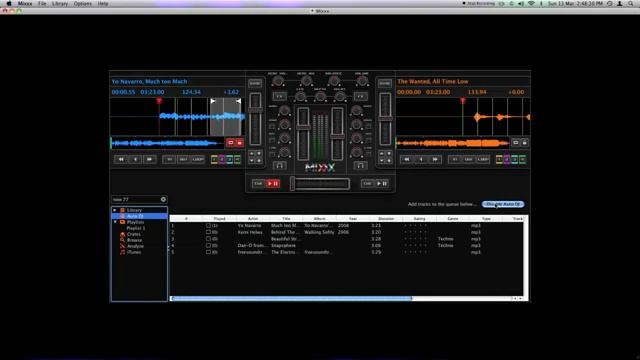Screen dimensions: 640x360
Task: Click the deck 2 reverse playback button
Action: [x=421, y=160]
